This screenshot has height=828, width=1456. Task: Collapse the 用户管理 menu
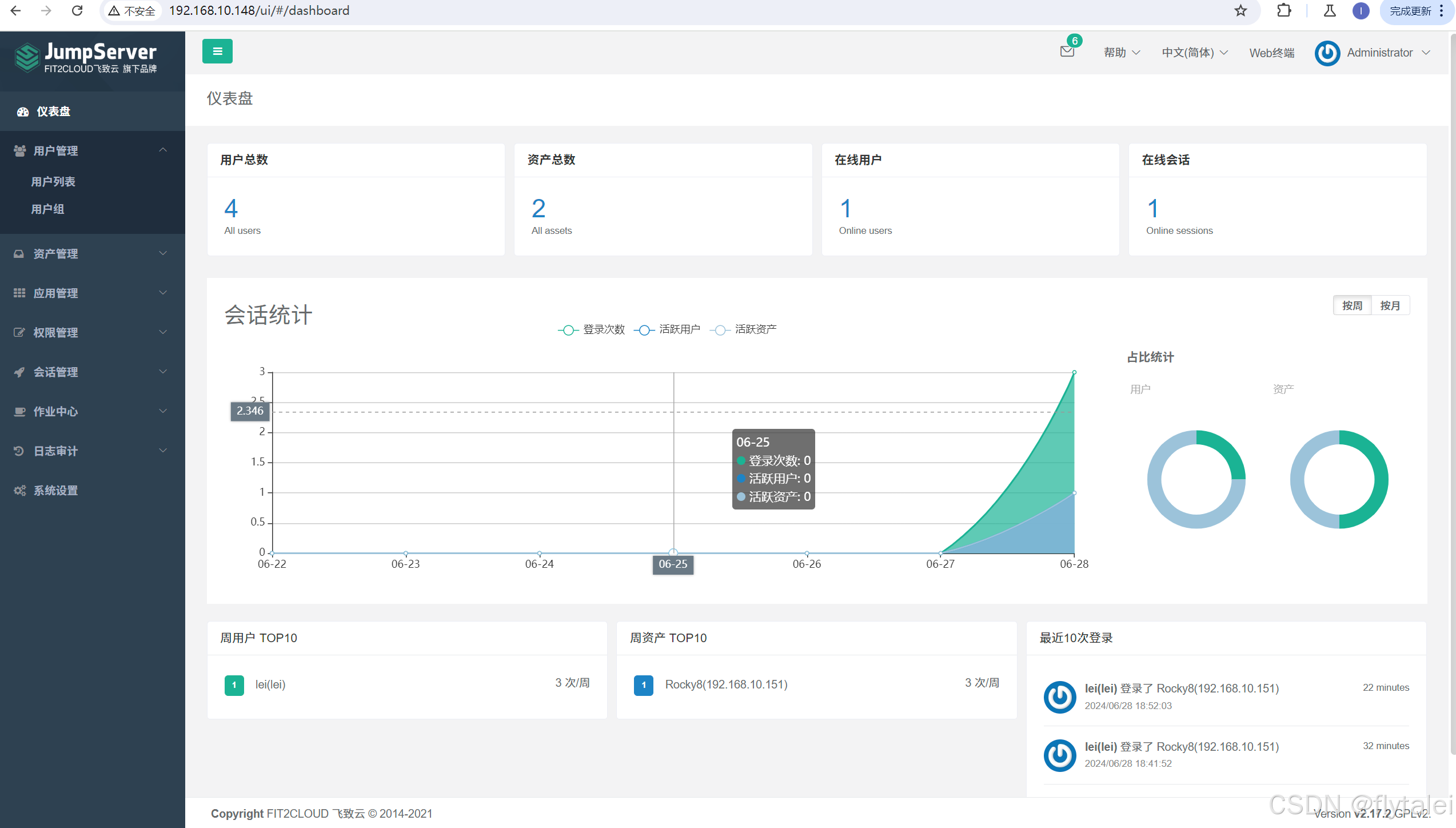click(x=93, y=150)
